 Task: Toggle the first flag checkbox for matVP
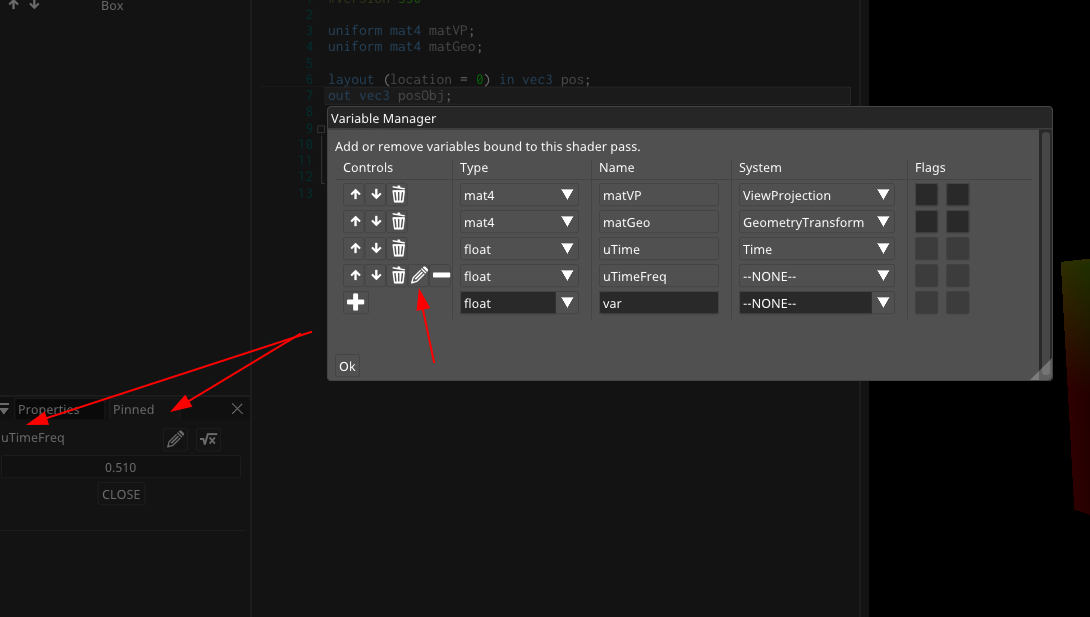pos(925,194)
